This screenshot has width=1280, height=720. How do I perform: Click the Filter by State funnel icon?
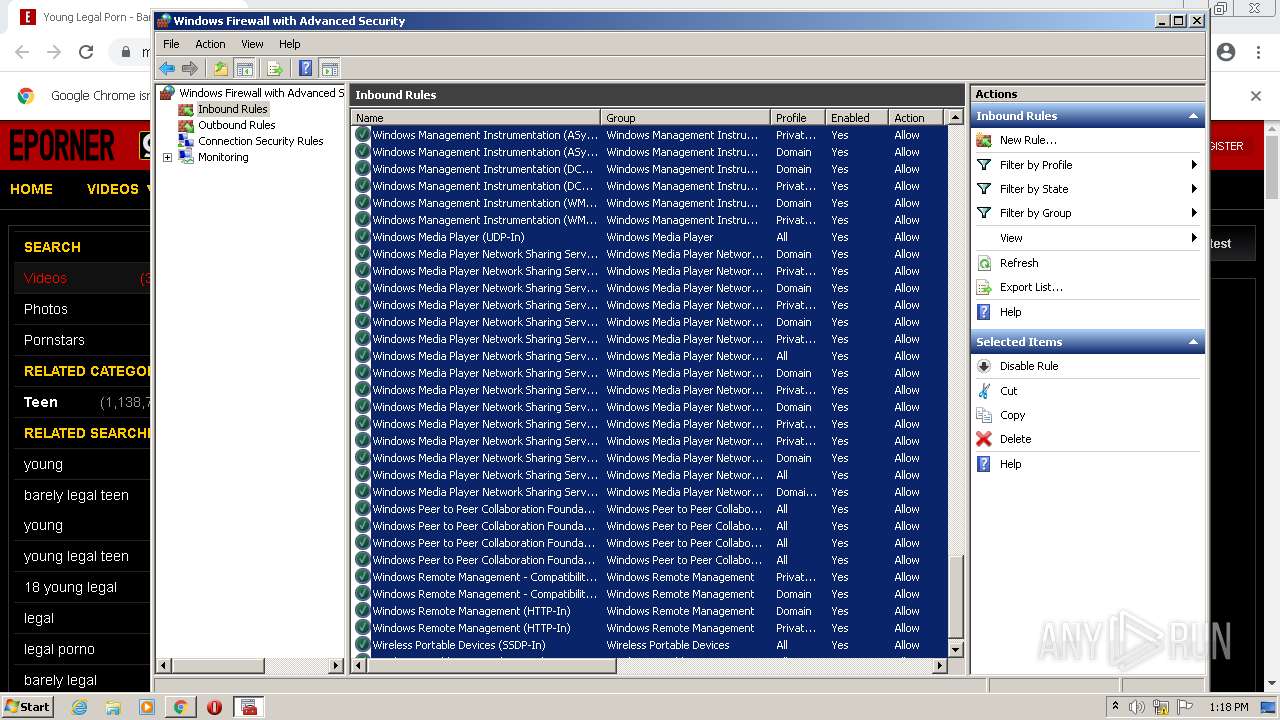pyautogui.click(x=984, y=189)
